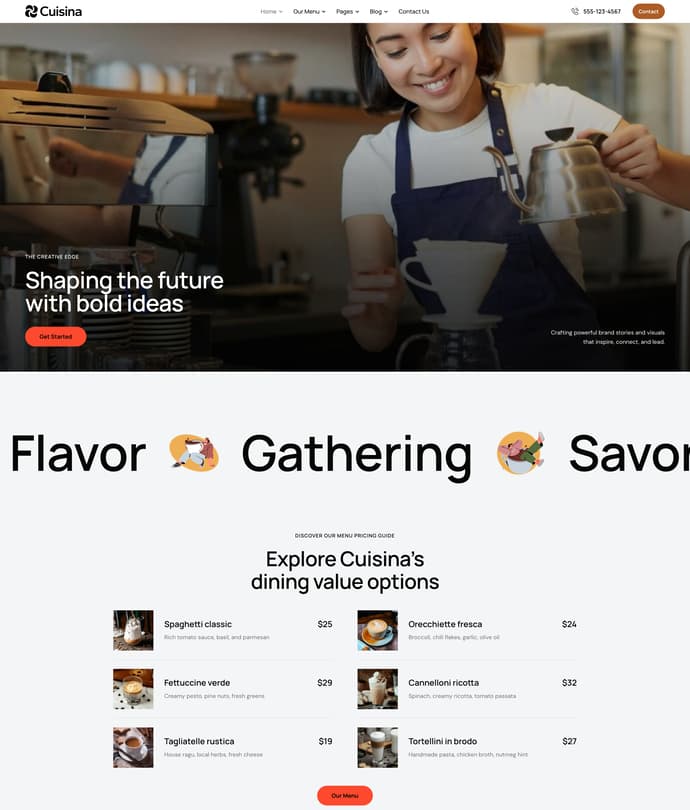Open the Blog dropdown in navigation
The width and height of the screenshot is (690, 810).
[379, 11]
